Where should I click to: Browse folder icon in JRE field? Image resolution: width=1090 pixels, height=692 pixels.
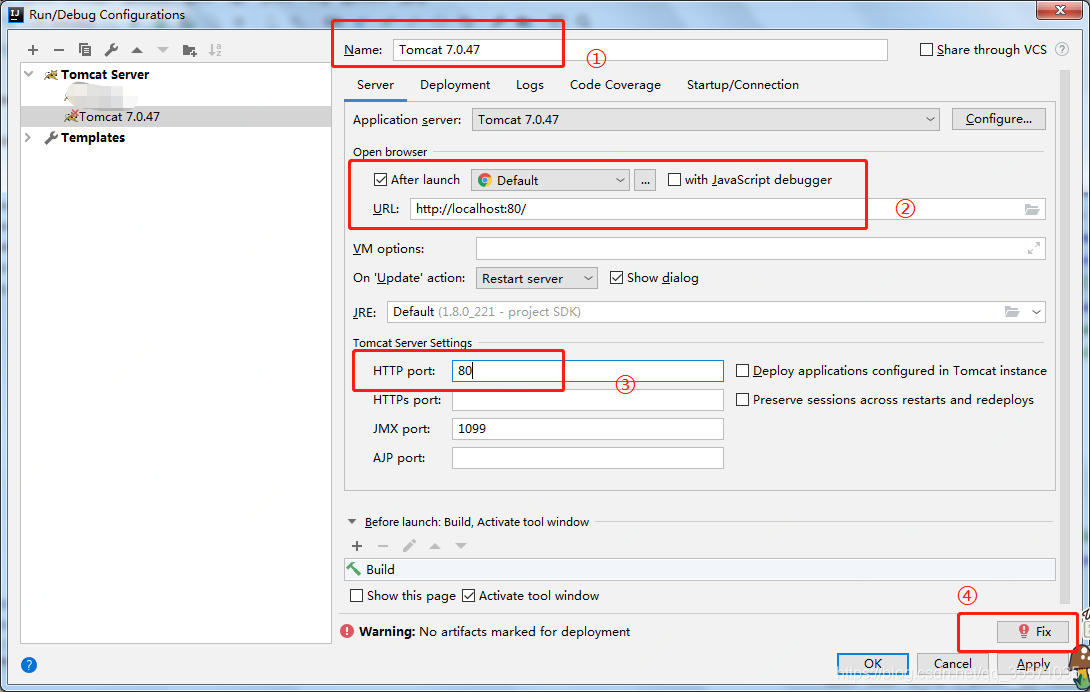coord(1011,312)
